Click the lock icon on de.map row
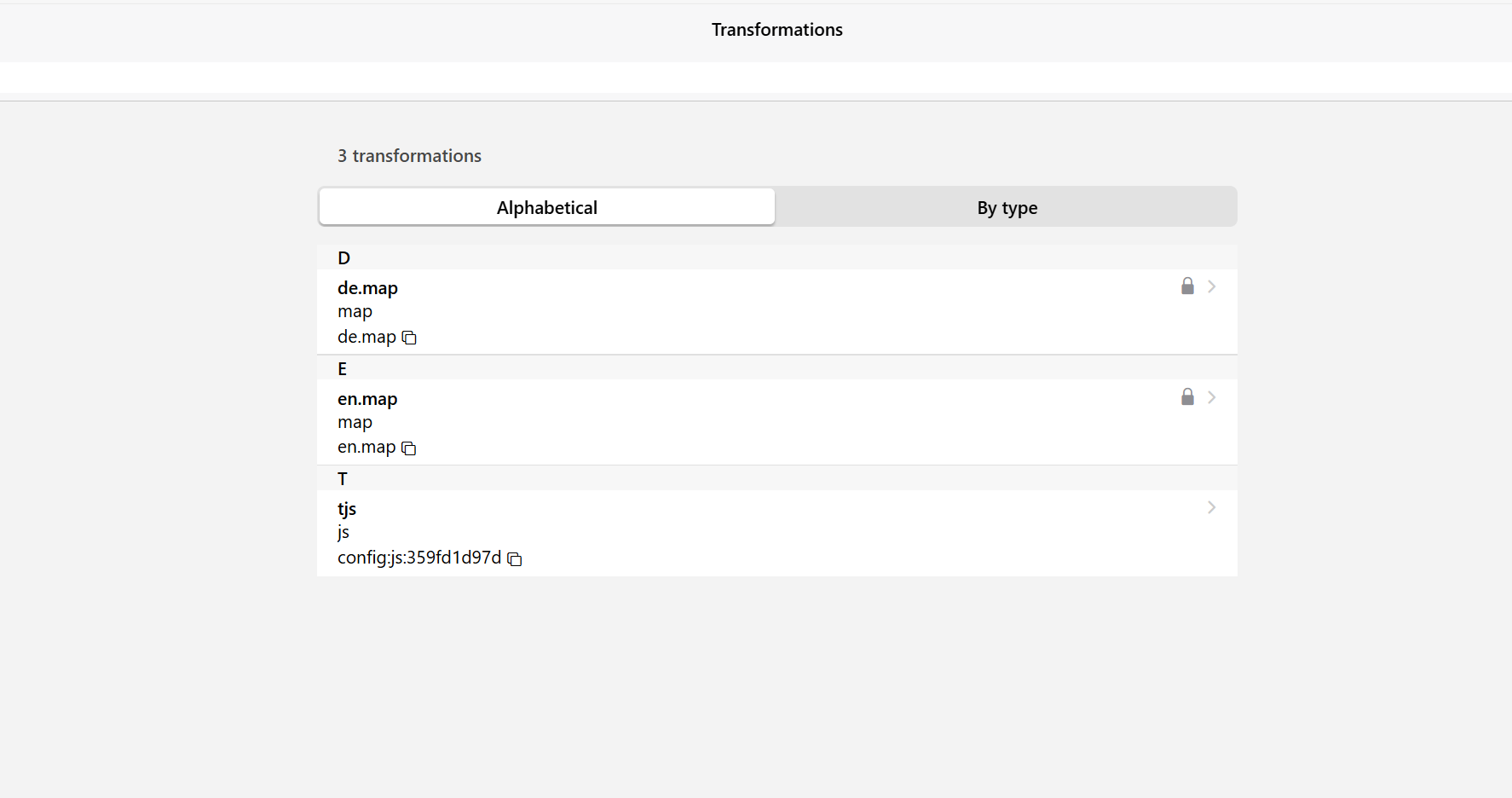This screenshot has height=798, width=1512. 1187,286
